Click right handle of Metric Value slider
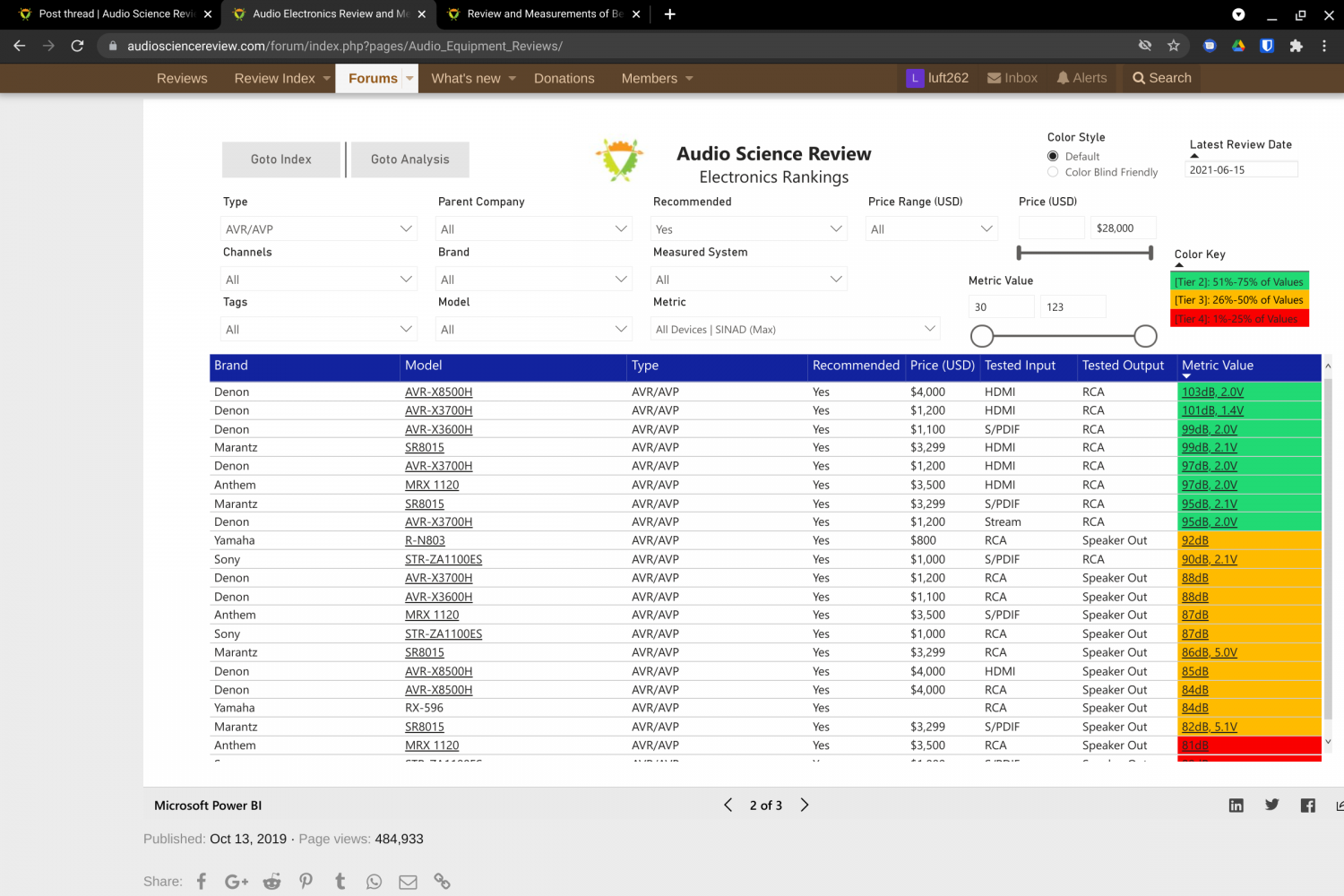Viewport: 1344px width, 896px height. tap(1145, 336)
